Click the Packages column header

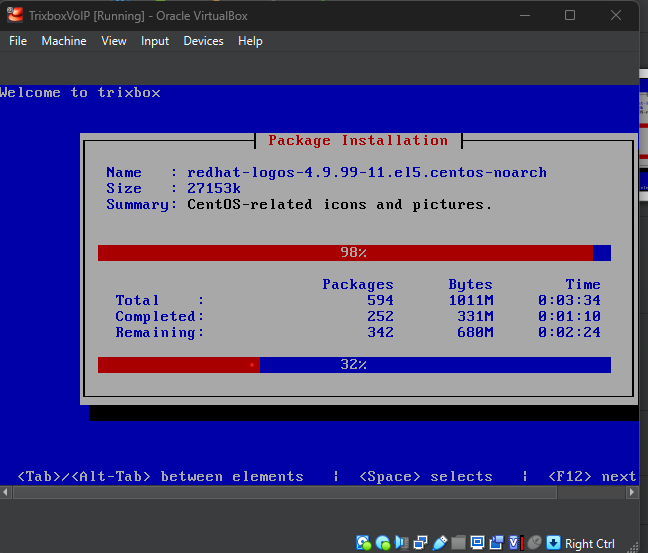[x=358, y=284]
